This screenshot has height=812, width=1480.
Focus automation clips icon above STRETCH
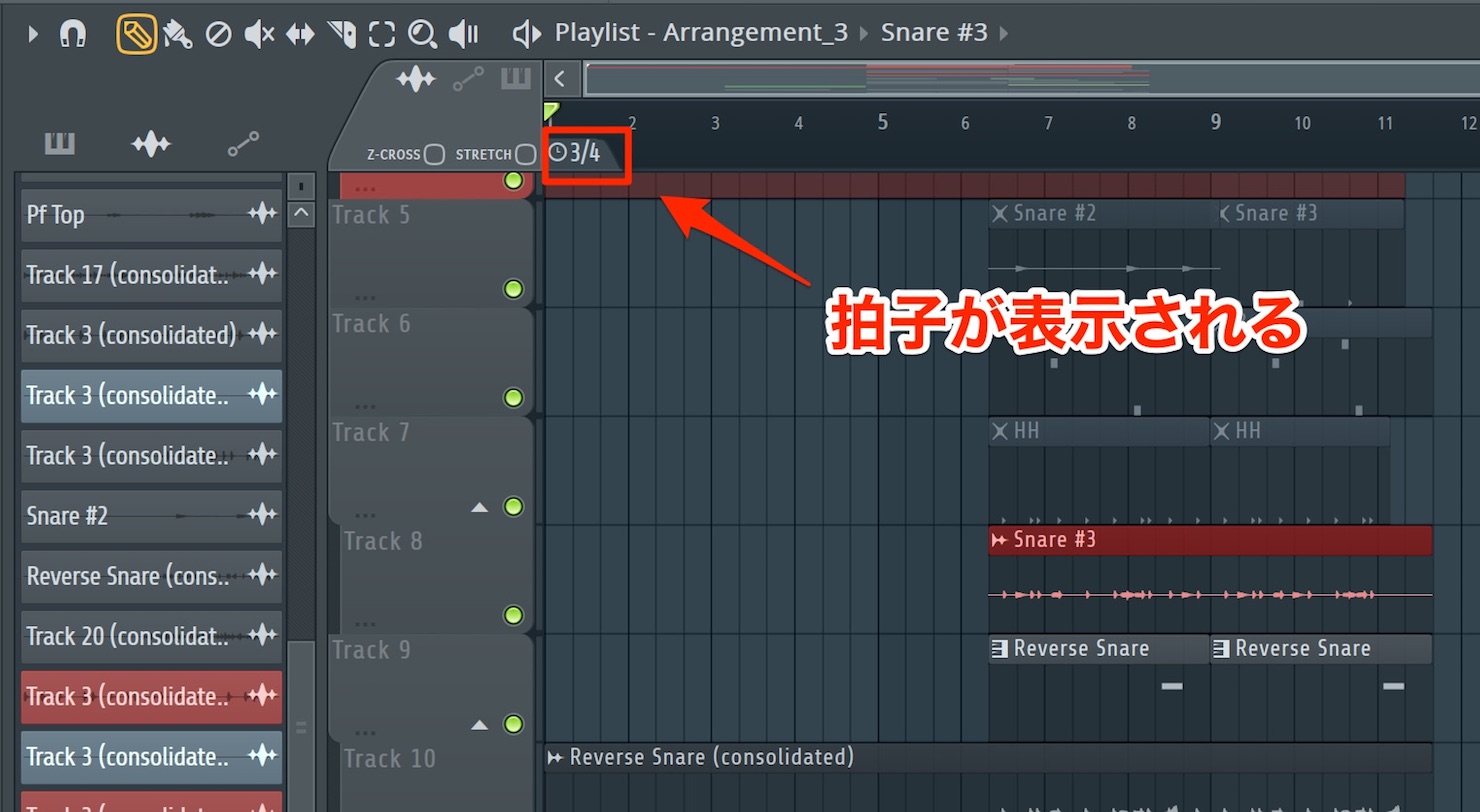click(468, 79)
